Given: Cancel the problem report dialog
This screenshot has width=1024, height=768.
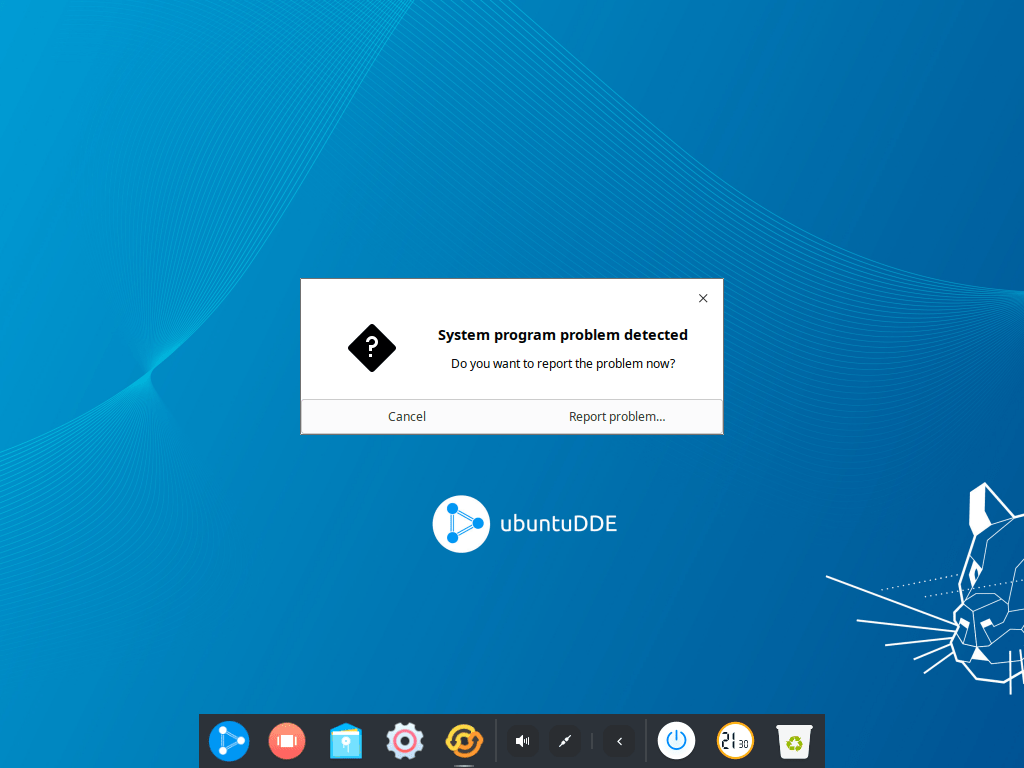Looking at the screenshot, I should click(407, 417).
